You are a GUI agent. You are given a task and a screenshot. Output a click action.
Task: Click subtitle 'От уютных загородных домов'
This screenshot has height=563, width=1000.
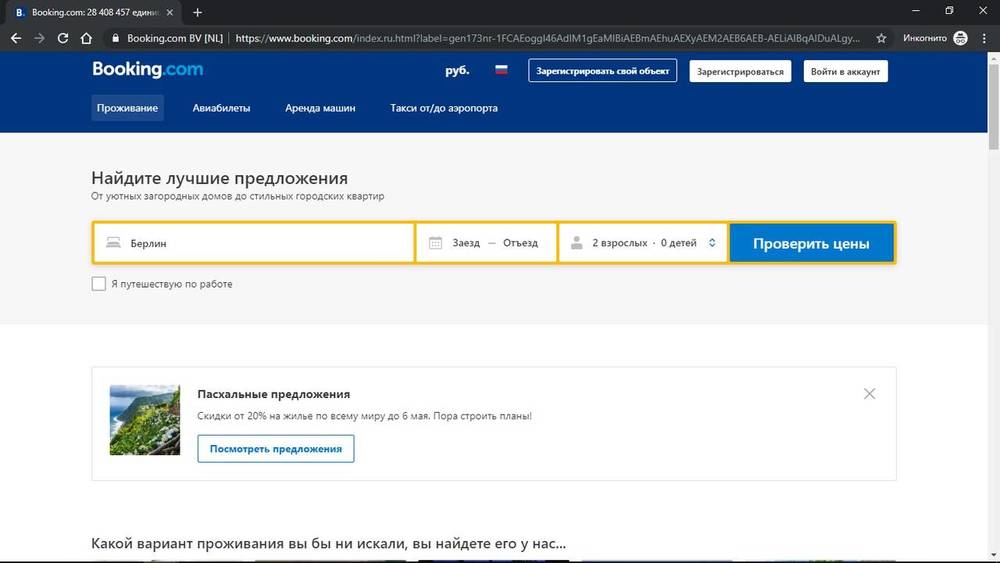[237, 196]
